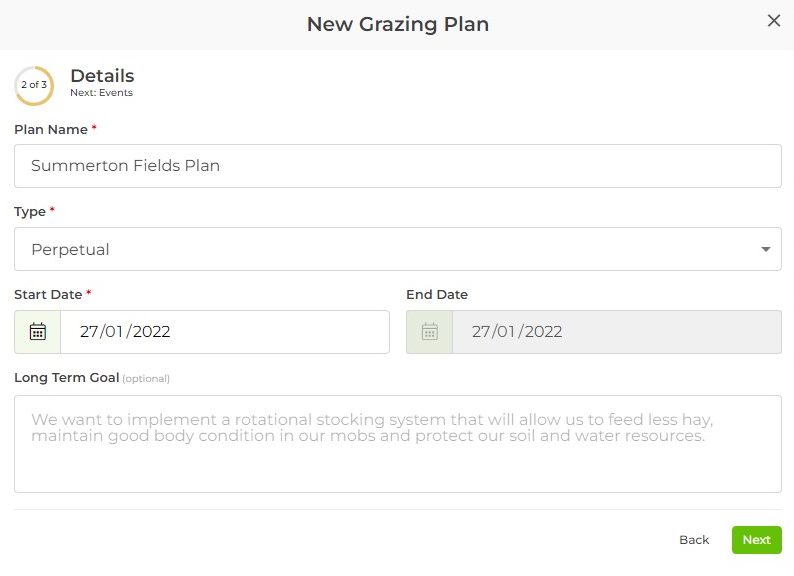Image resolution: width=794 pixels, height=576 pixels.
Task: Expand the Type dropdown arrow
Action: click(x=766, y=249)
